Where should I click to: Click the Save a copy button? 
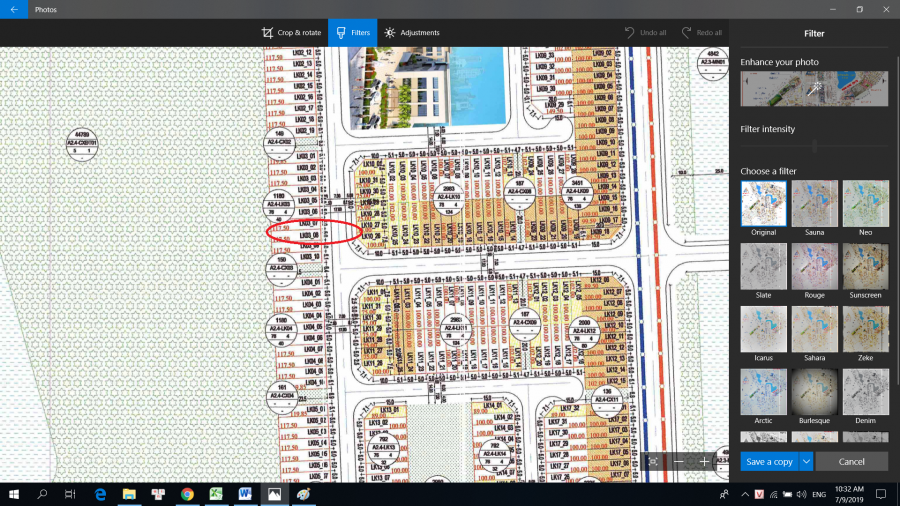(x=769, y=461)
